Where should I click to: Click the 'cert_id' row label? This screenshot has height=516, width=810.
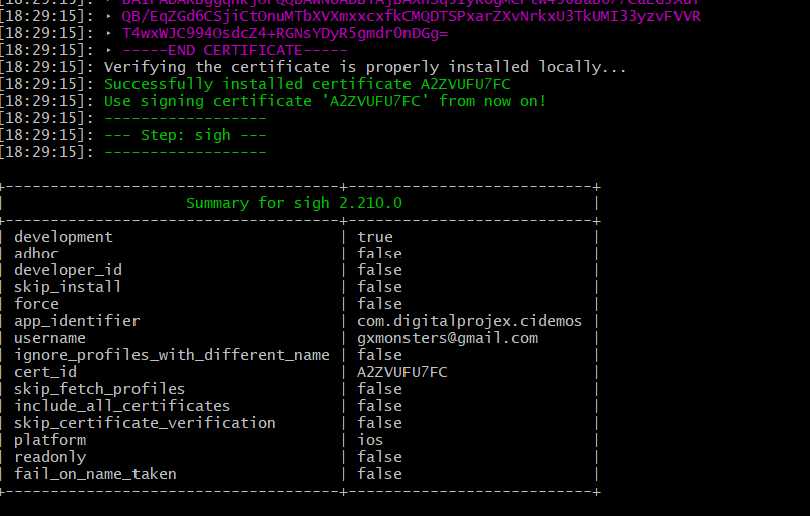pos(45,372)
